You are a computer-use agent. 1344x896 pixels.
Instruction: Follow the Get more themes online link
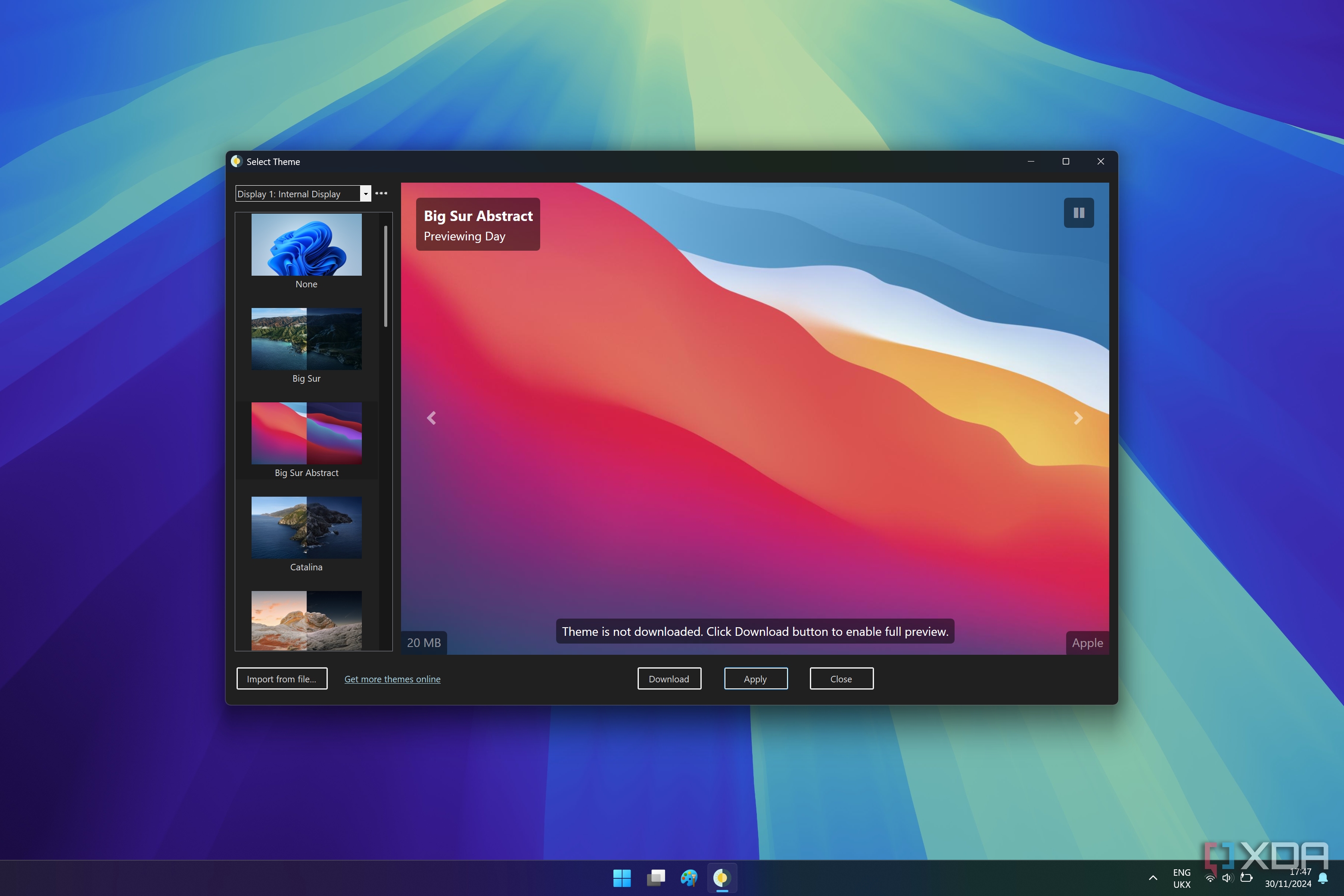click(392, 679)
